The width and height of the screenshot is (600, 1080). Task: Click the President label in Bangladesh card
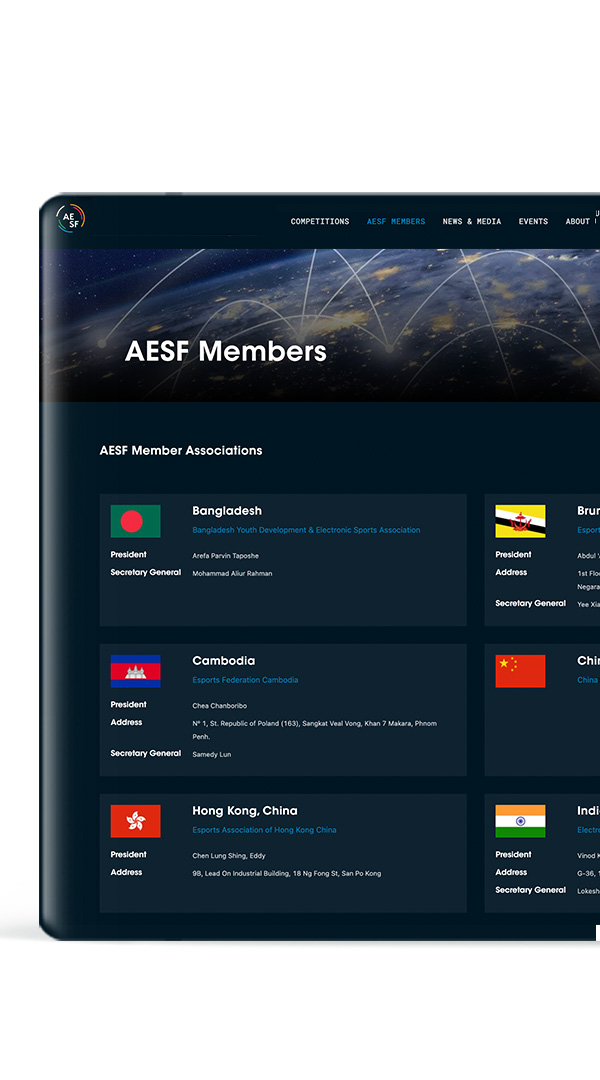(x=128, y=554)
